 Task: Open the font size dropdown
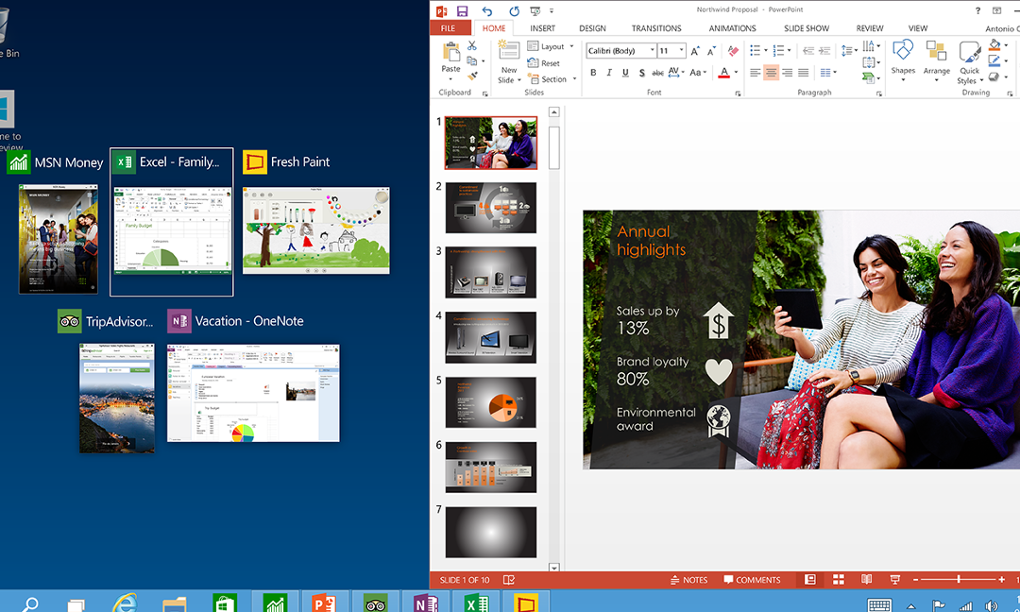[683, 49]
